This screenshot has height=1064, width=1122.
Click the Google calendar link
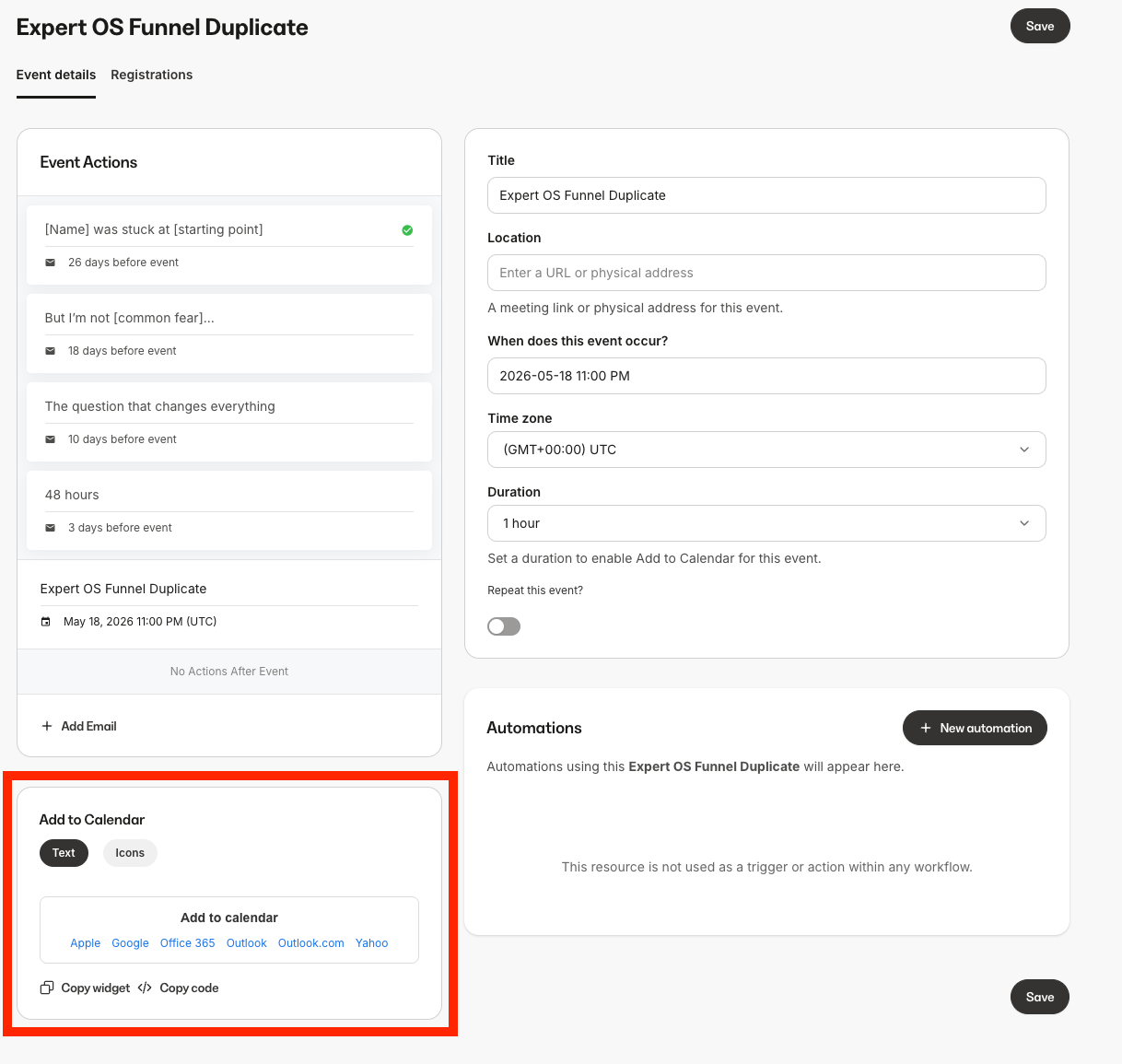click(130, 943)
